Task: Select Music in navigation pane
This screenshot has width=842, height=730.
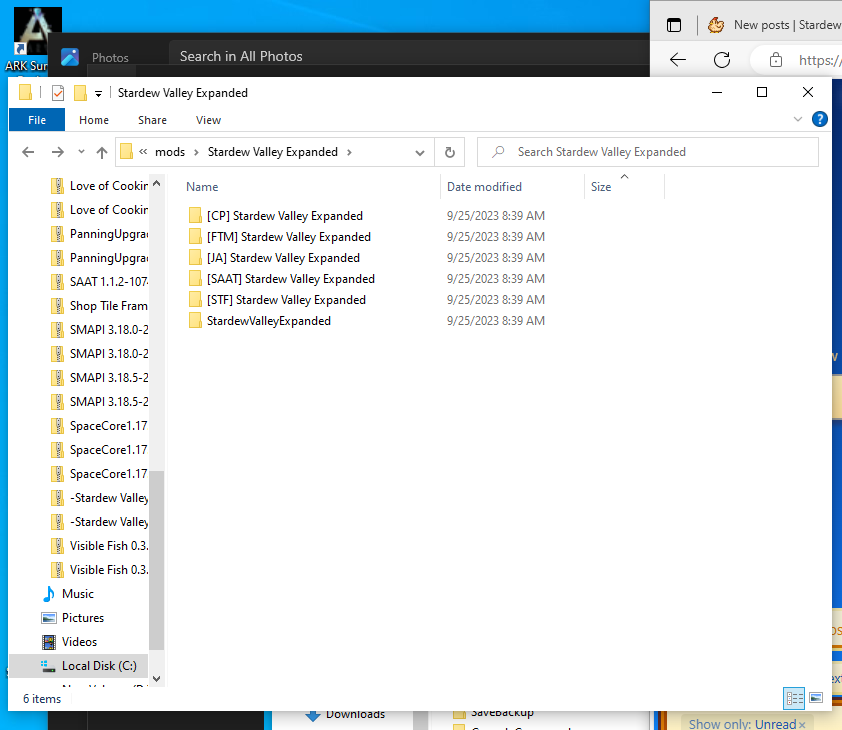Action: 78,594
